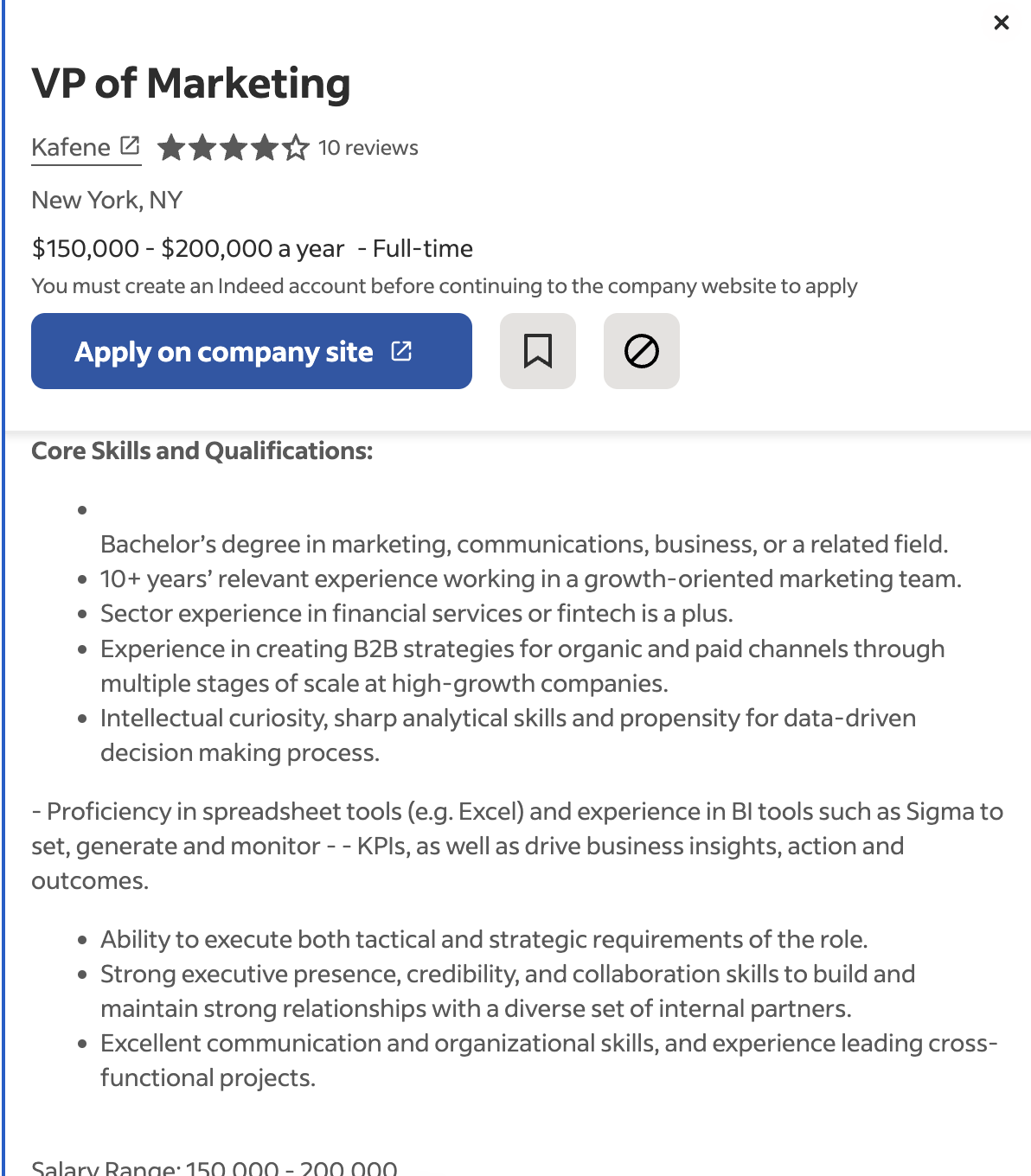Click the Sector experience in financial services bullet
The image size is (1031, 1176).
(x=417, y=613)
